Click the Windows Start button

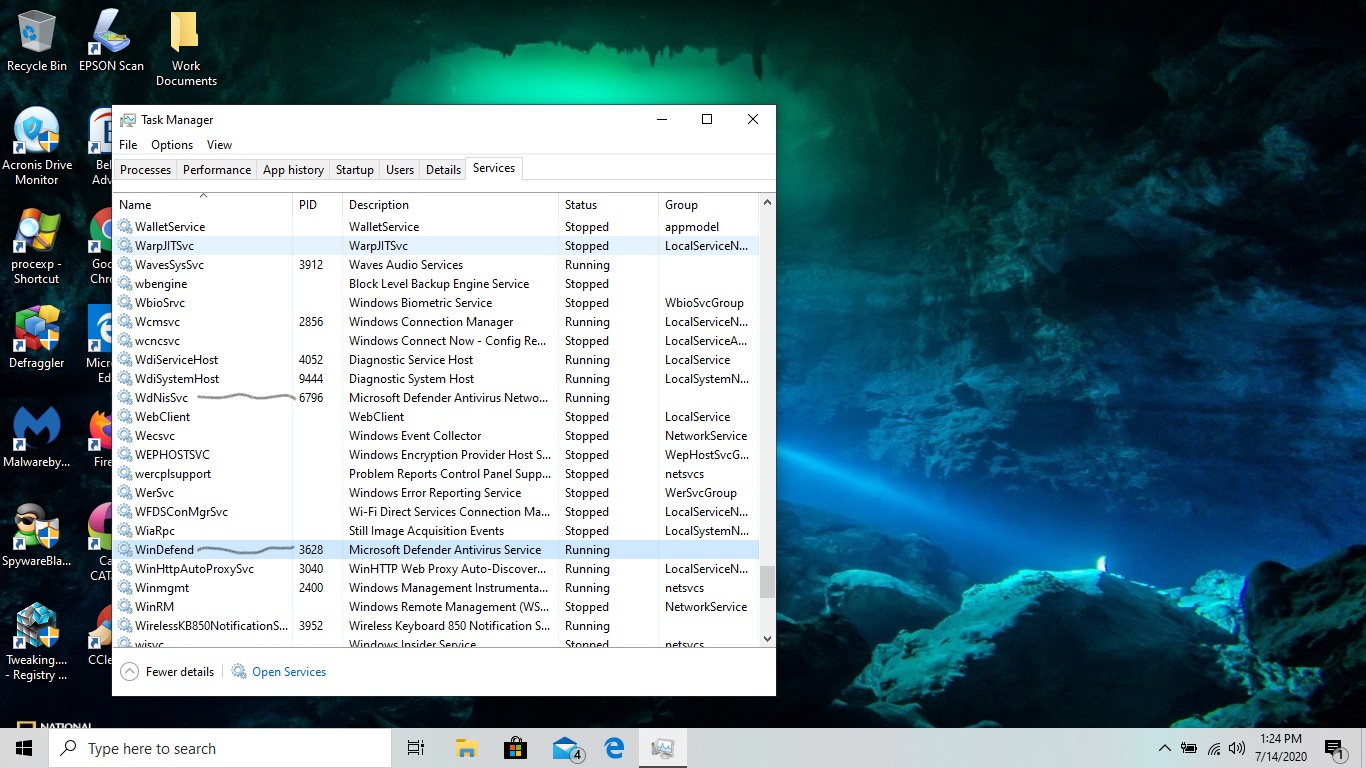tap(24, 748)
